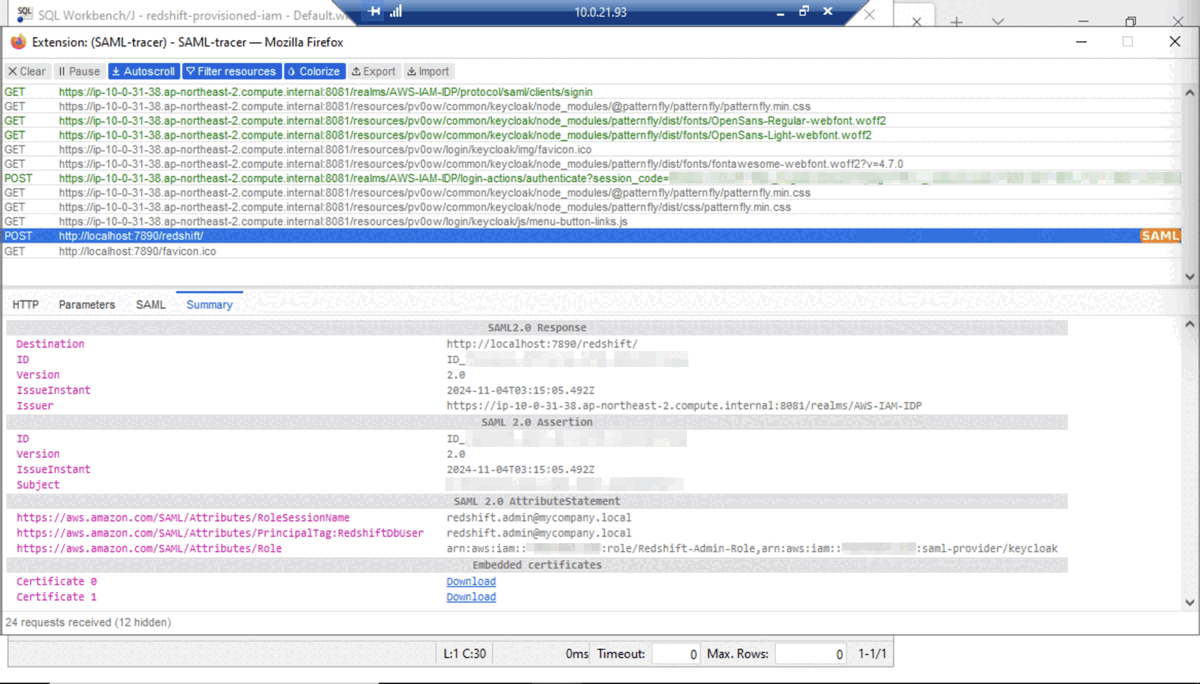Click the signal strength icon on session bar
The image size is (1200, 684).
pyautogui.click(x=396, y=12)
